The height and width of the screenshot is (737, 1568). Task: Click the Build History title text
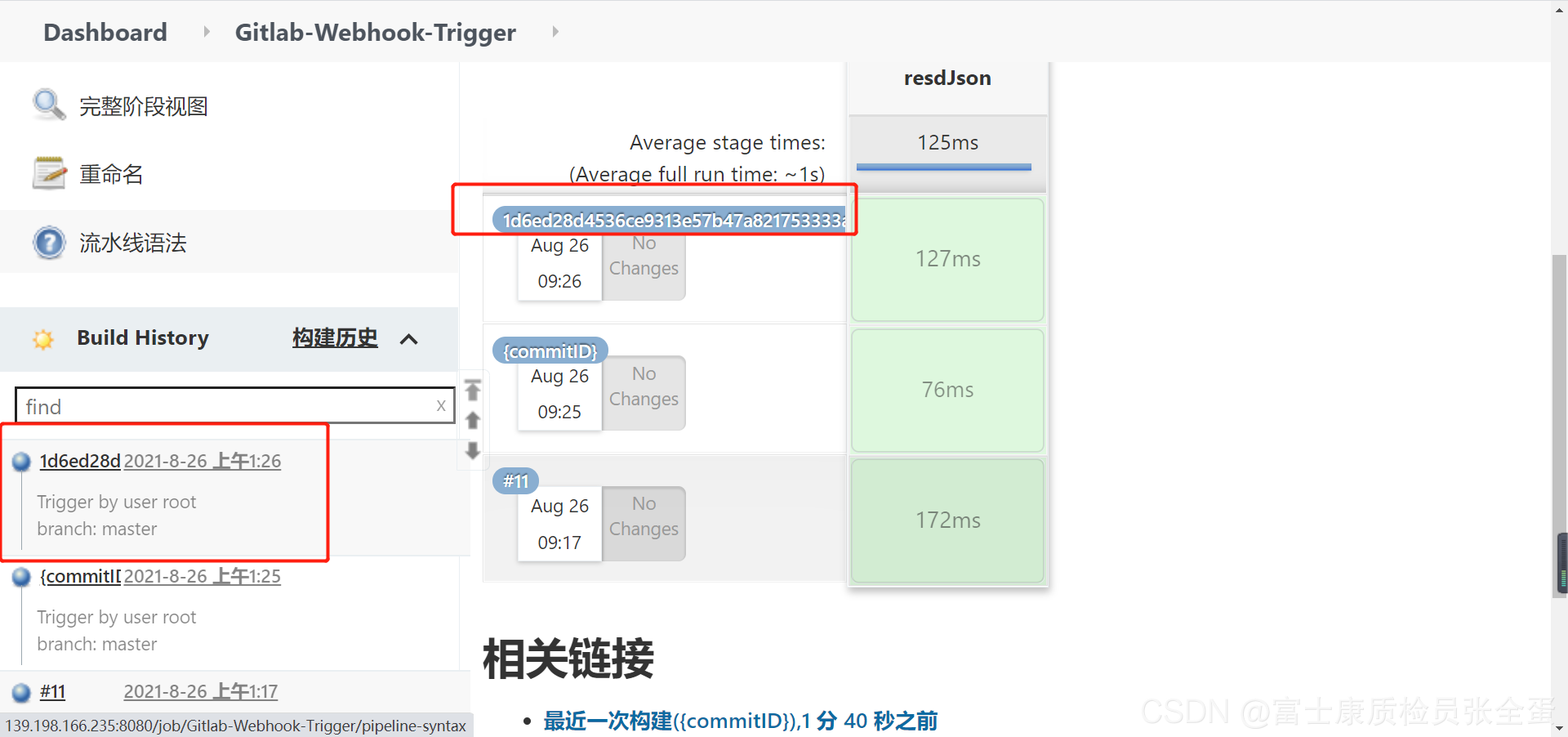click(x=143, y=337)
